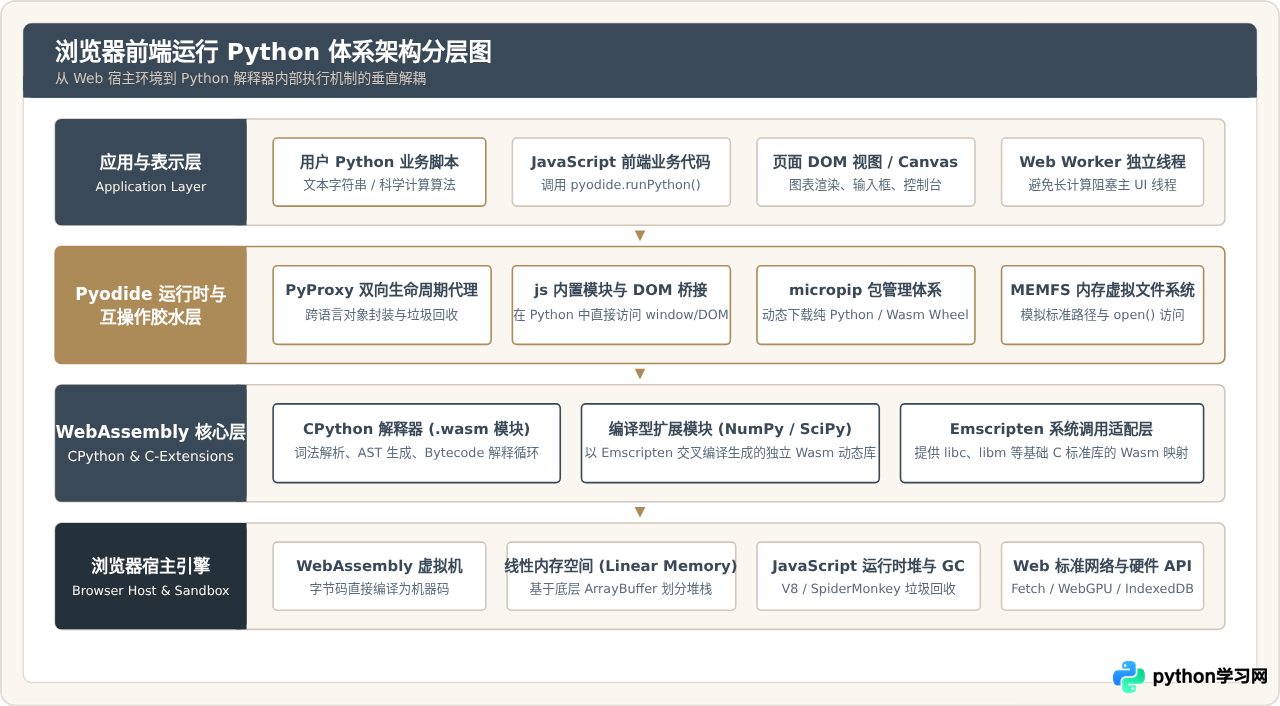1280x706 pixels.
Task: Click the diagram title 浏览器前端运行 Python 体系架构分层图
Action: click(x=273, y=52)
